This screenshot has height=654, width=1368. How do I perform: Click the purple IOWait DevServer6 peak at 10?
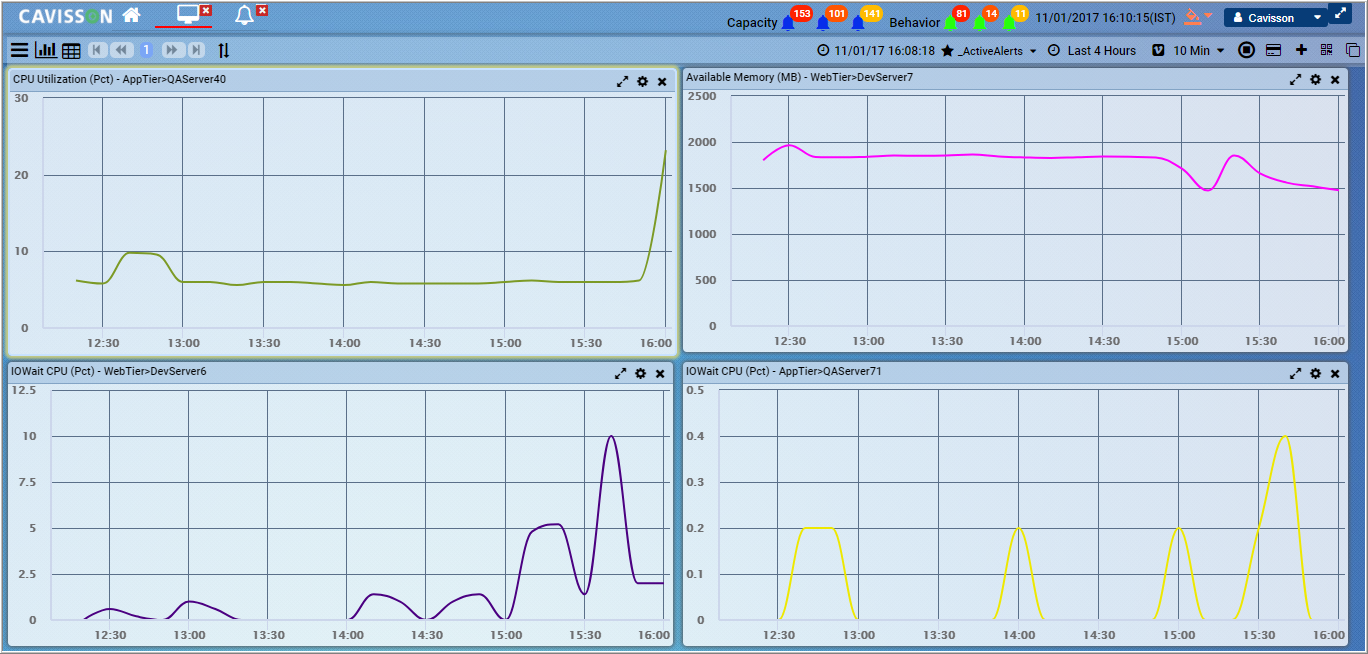point(611,438)
